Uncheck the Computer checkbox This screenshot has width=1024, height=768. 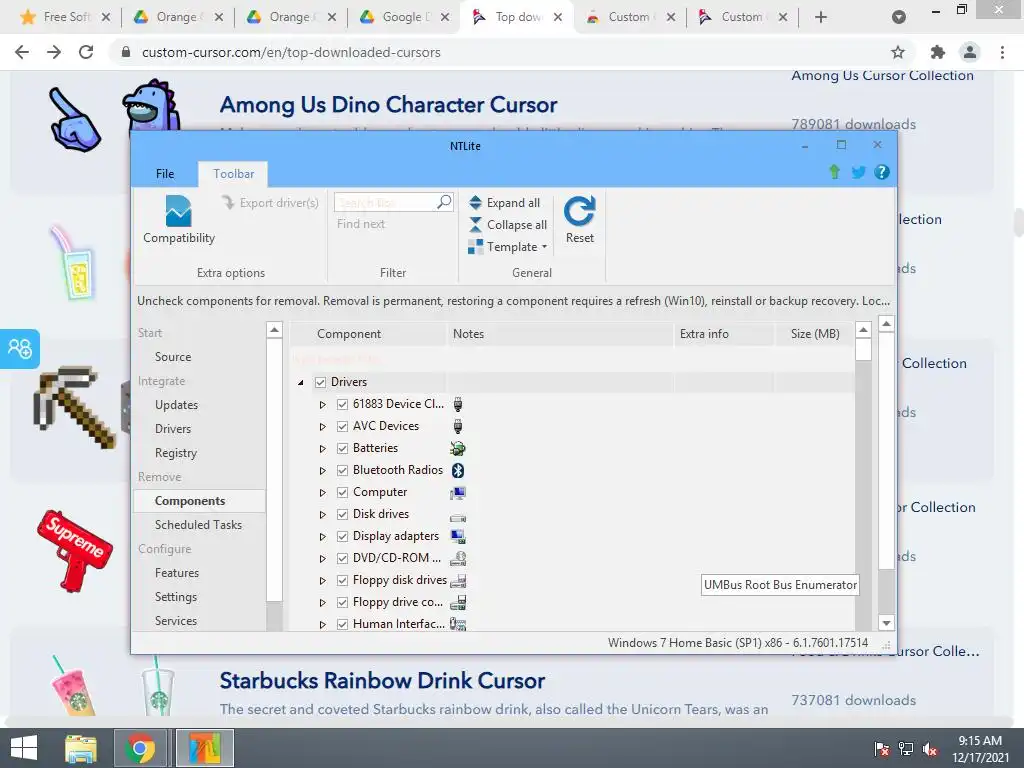(342, 492)
